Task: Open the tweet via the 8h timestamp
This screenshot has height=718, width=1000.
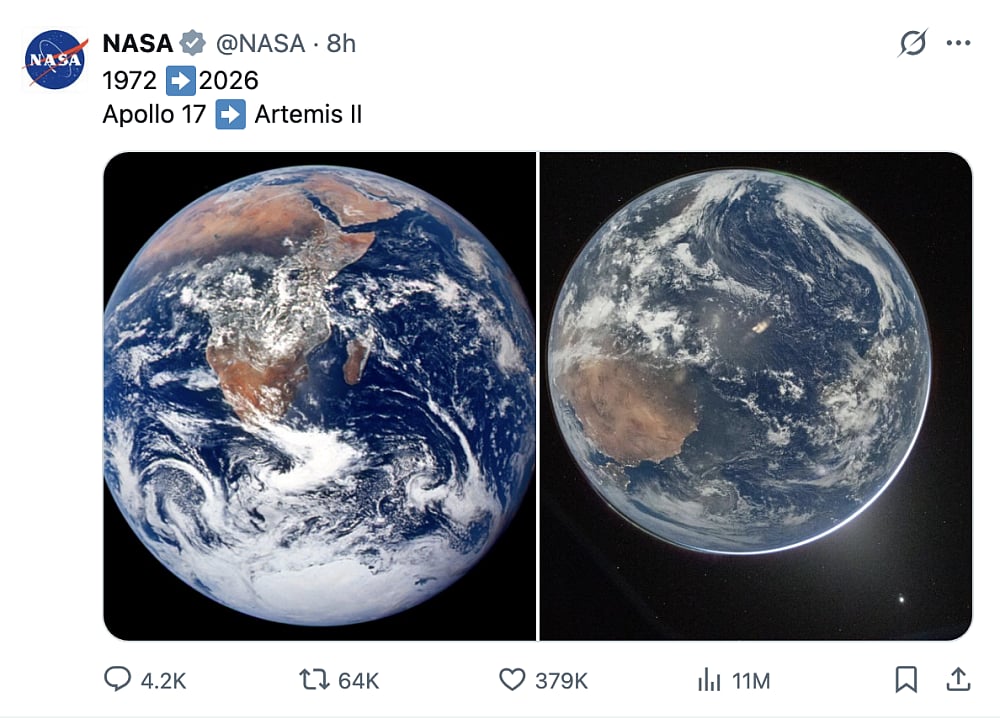Action: pyautogui.click(x=343, y=43)
